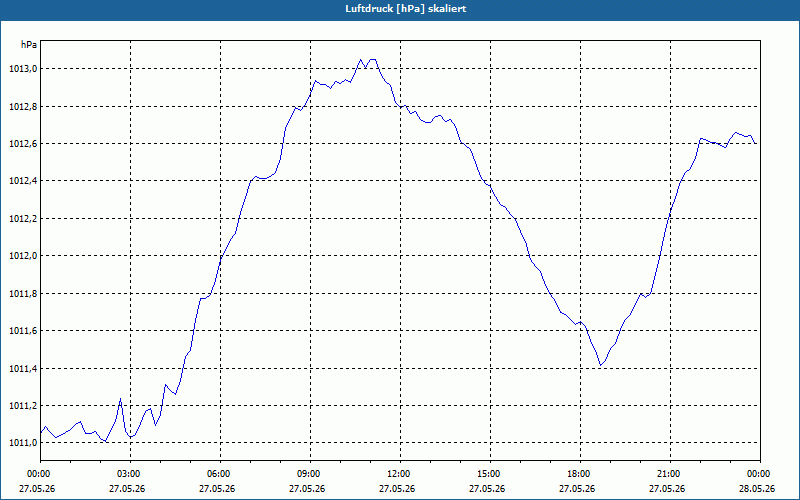Click the 27.05.26 date under 18:00
This screenshot has height=500, width=800.
point(577,489)
